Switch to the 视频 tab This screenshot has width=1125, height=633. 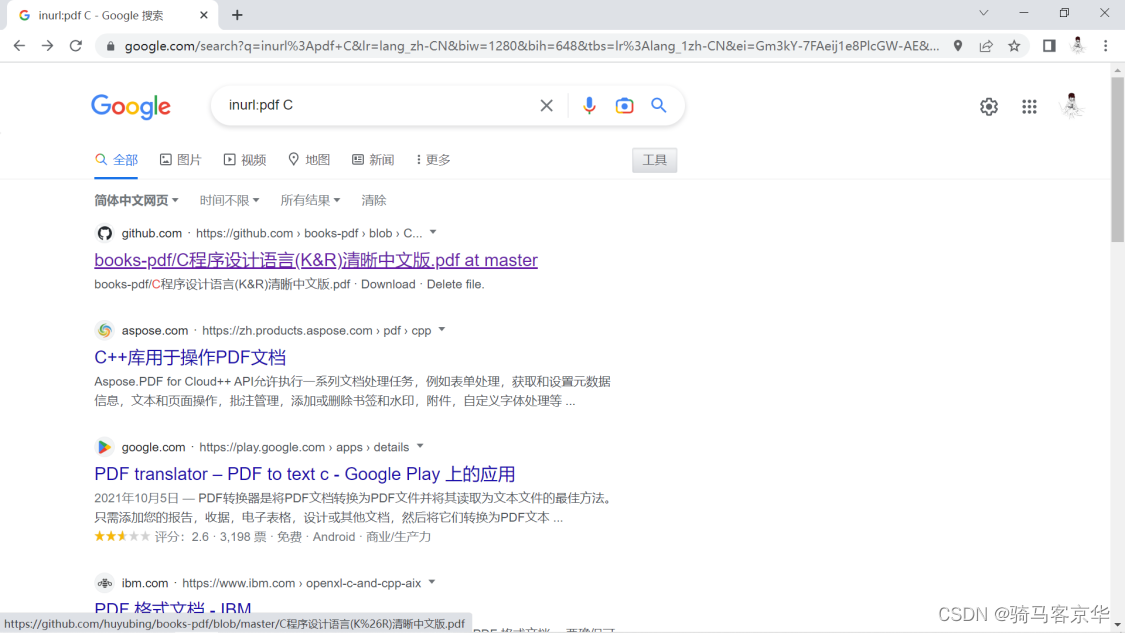point(245,160)
